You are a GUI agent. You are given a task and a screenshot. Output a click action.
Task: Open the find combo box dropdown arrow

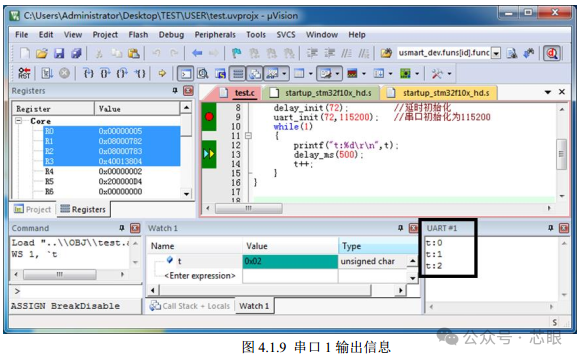(x=496, y=53)
